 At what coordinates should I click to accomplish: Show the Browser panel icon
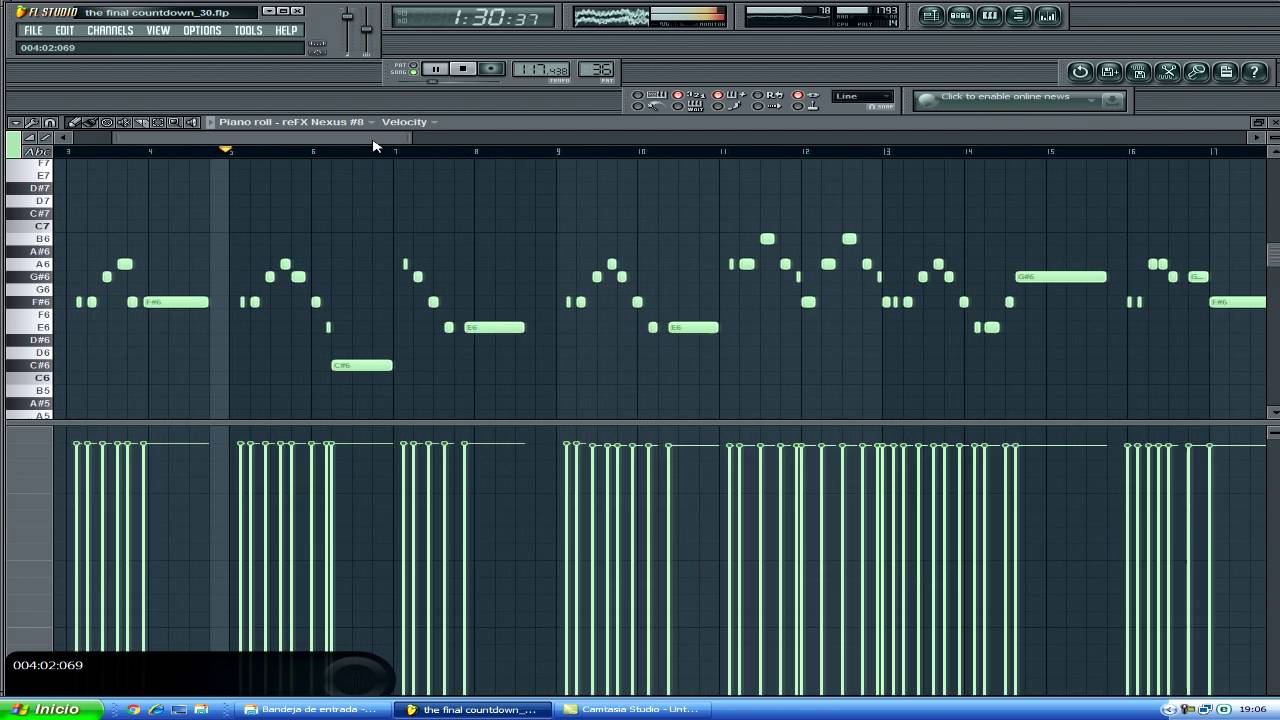pyautogui.click(x=1018, y=15)
